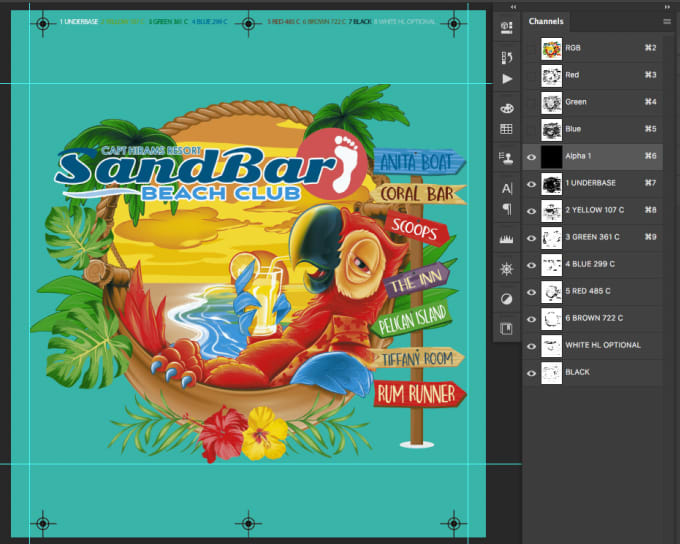Expand the icon dock with left double arrows
The height and width of the screenshot is (544, 680).
coord(513,7)
